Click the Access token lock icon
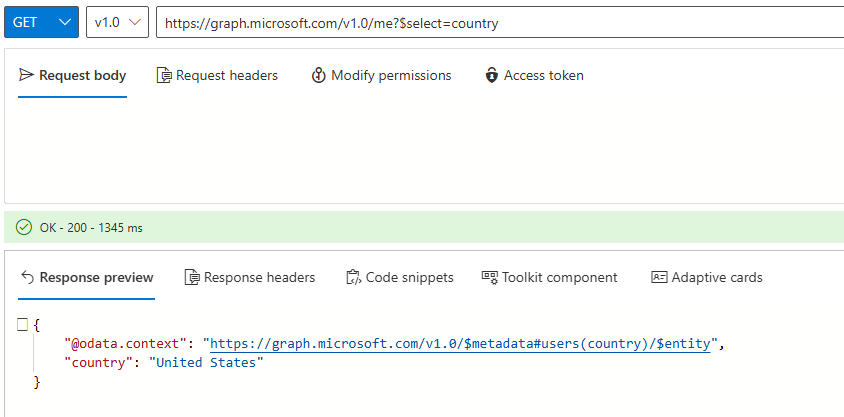 tap(491, 75)
